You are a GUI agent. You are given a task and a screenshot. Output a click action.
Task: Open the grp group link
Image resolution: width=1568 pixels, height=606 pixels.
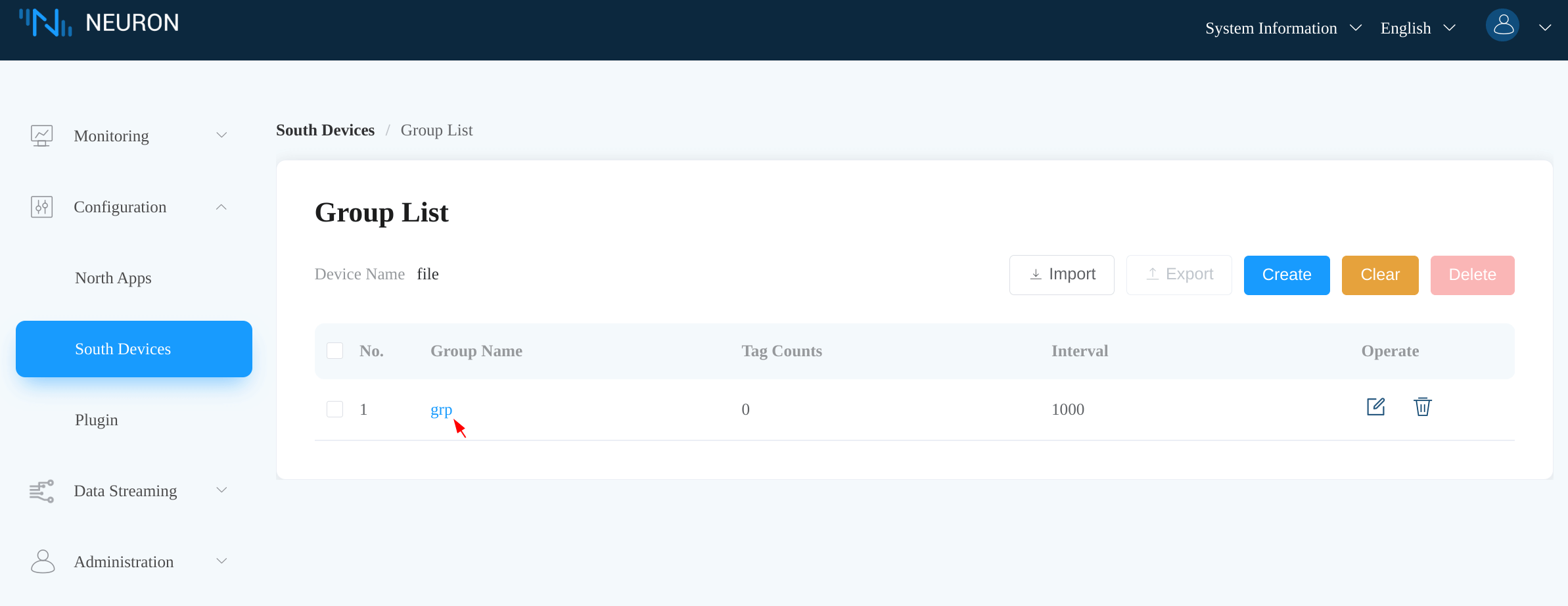[440, 409]
